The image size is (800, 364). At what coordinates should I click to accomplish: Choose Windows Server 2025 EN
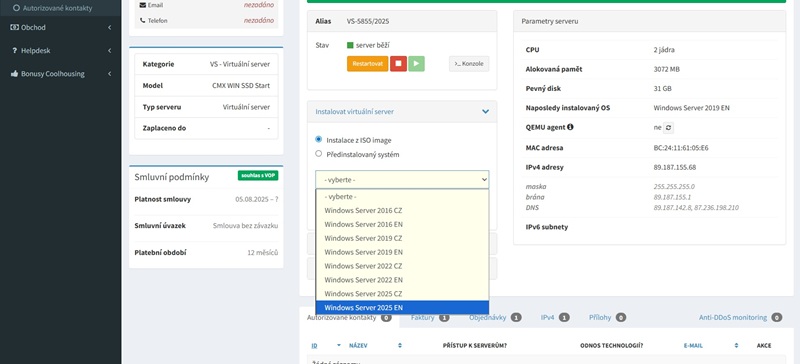(402, 307)
